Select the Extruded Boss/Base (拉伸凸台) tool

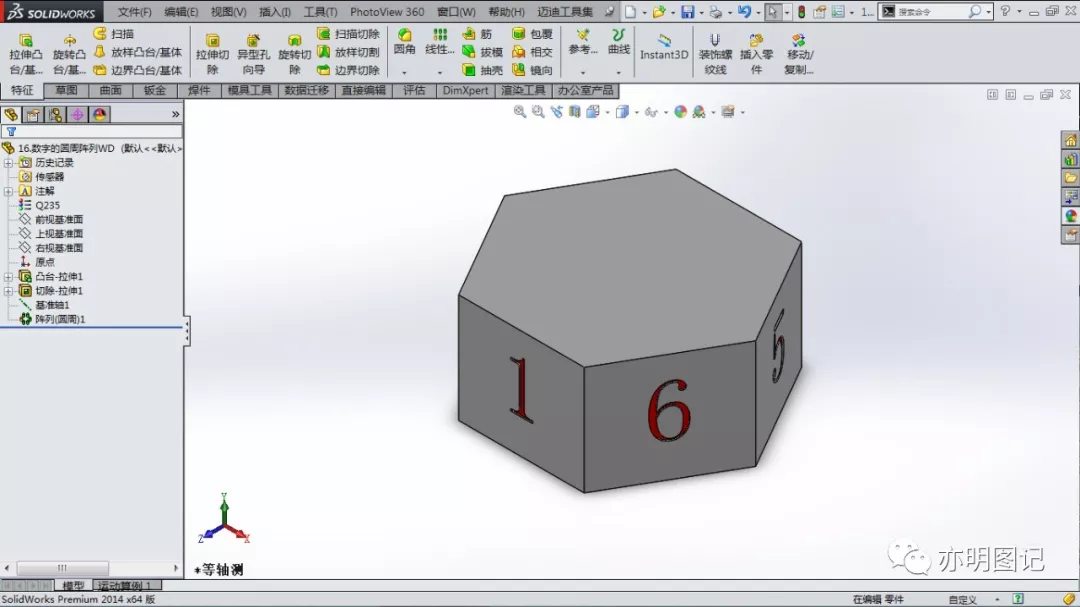click(x=25, y=53)
